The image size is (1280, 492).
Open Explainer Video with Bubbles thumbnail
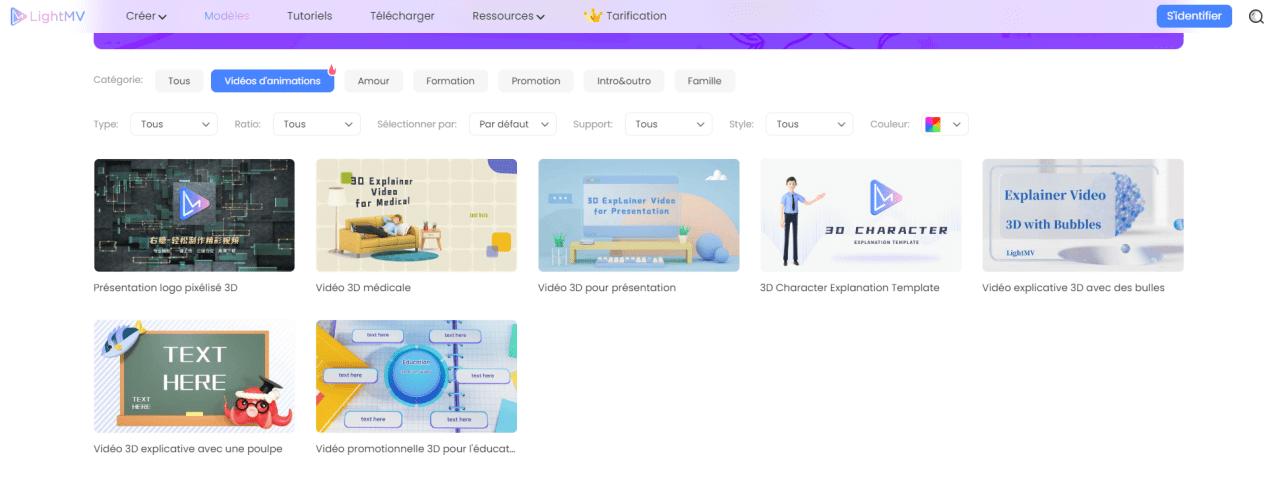(x=1083, y=215)
